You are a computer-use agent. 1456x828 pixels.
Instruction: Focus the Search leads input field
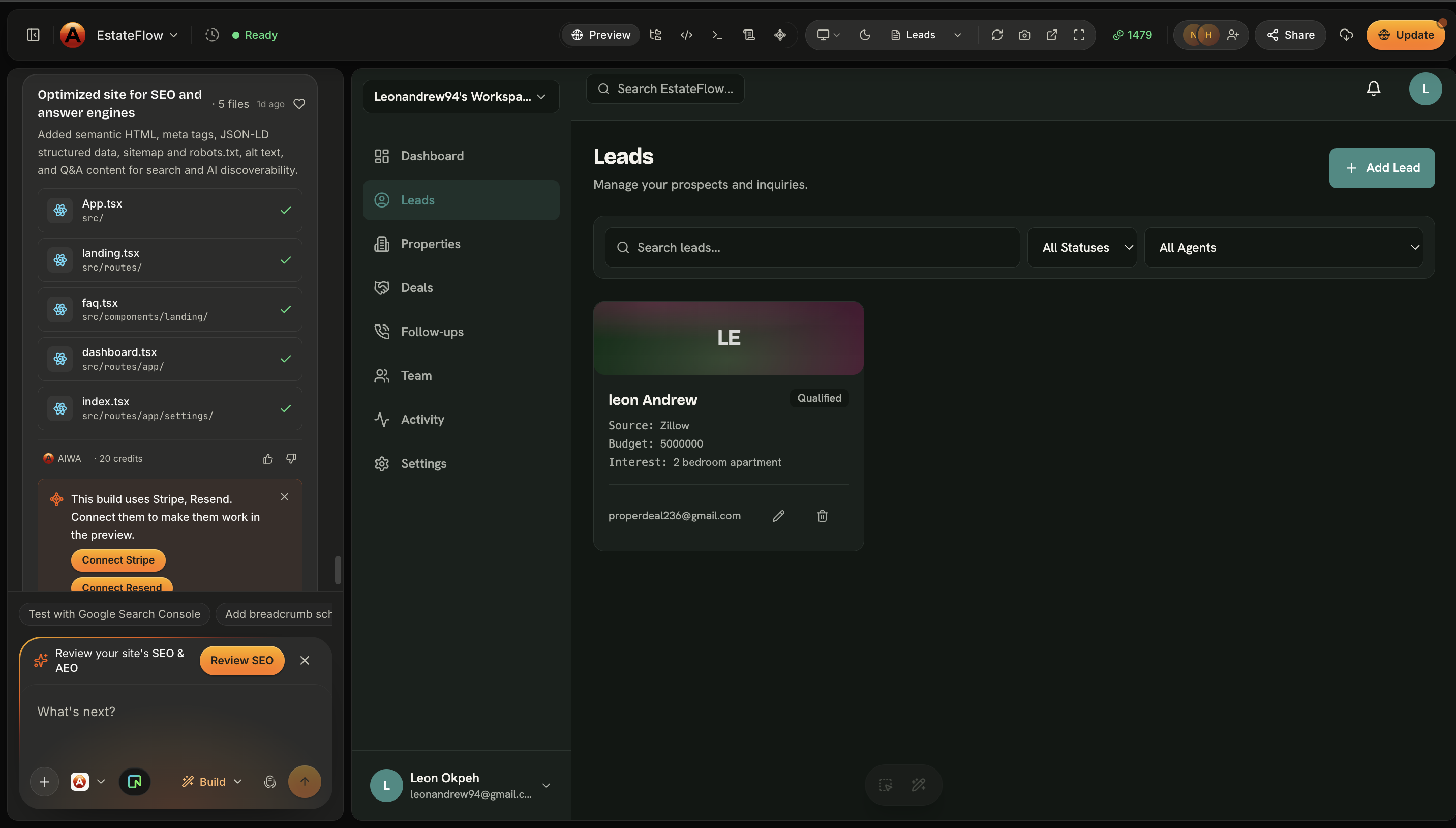pos(812,247)
